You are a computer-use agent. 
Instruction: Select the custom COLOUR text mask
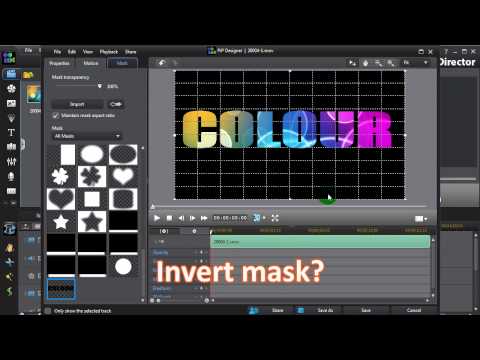point(61,289)
